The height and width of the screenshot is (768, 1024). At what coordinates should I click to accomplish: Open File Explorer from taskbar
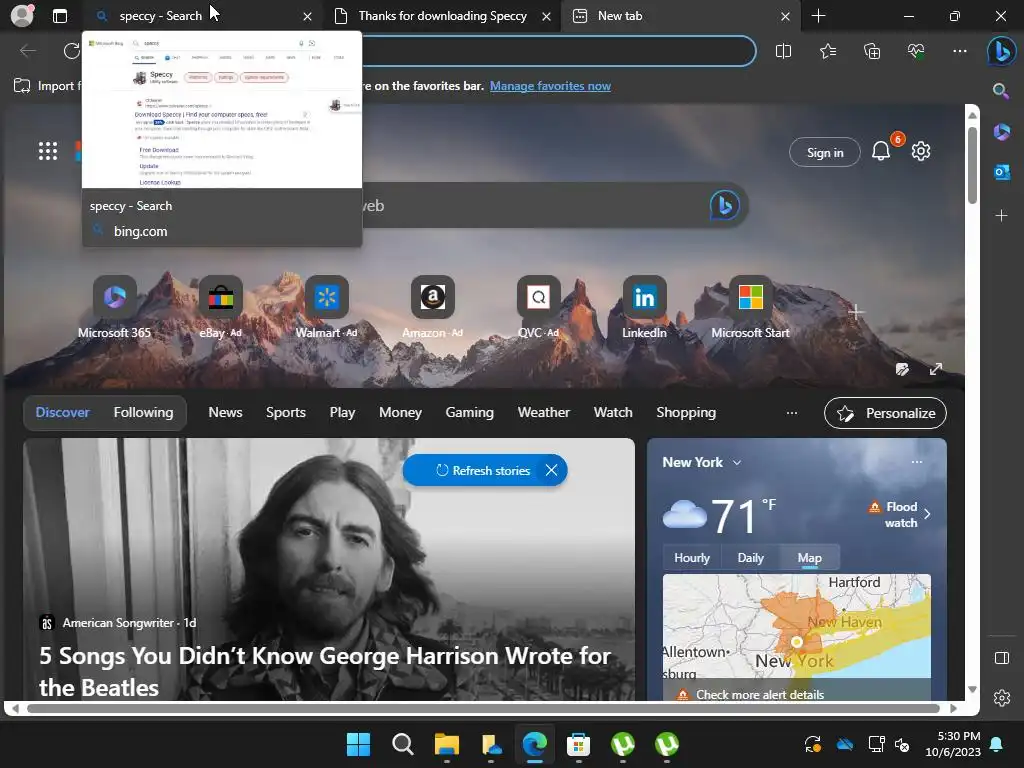tap(447, 744)
